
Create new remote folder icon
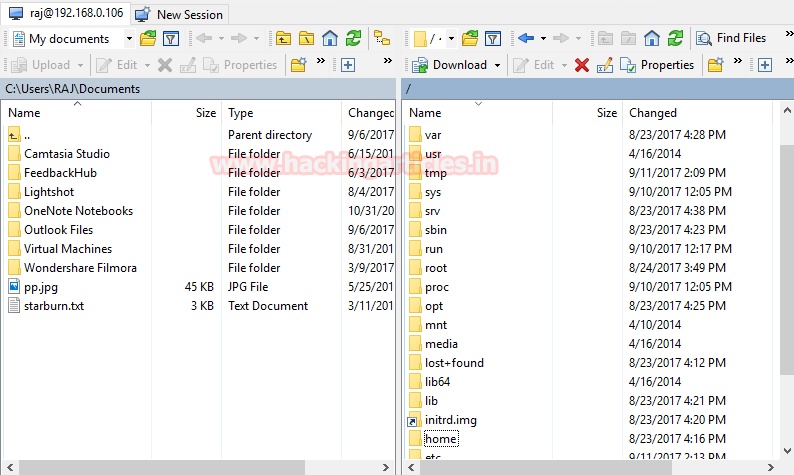click(715, 65)
